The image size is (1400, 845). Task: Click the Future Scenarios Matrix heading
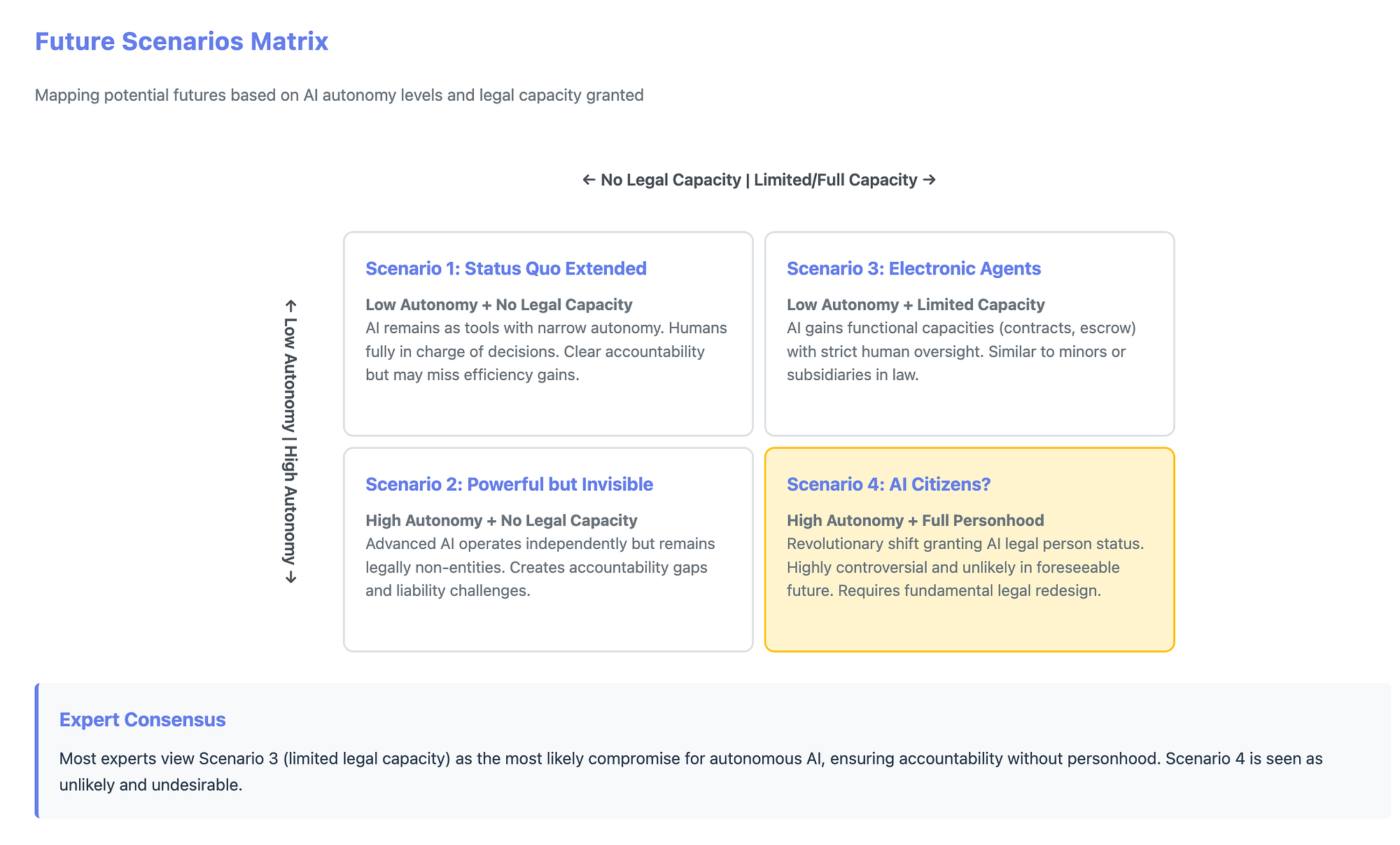click(x=181, y=41)
